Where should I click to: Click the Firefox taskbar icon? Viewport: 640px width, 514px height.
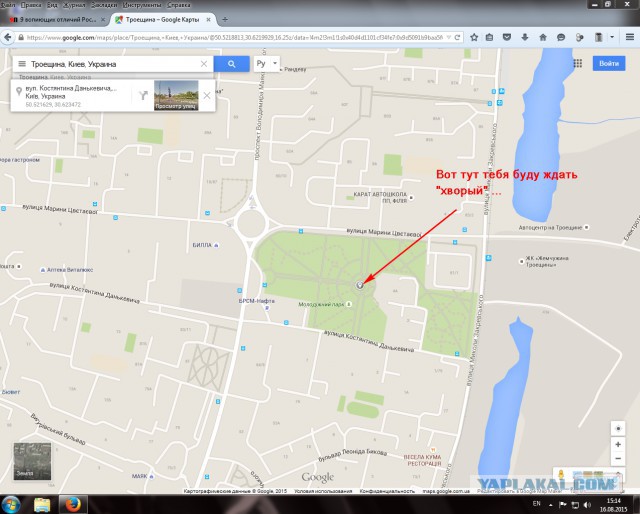point(73,505)
